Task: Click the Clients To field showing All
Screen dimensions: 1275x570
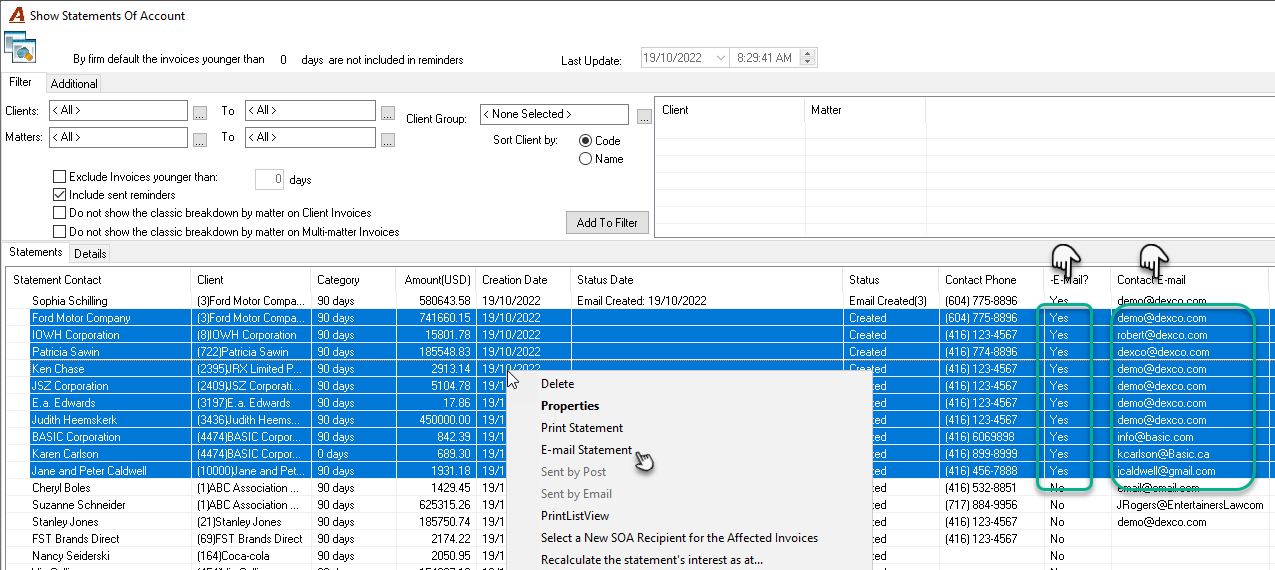Action: coord(310,110)
